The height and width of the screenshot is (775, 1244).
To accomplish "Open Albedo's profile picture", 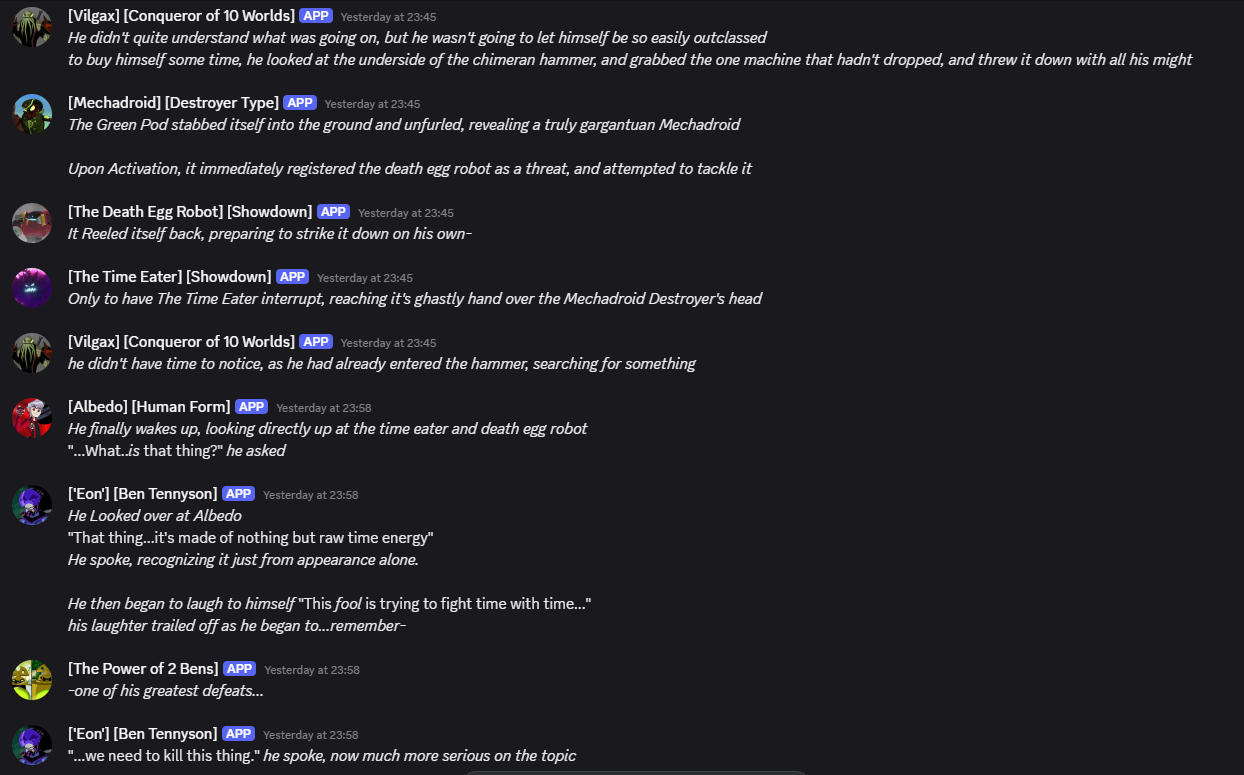I will click(x=32, y=418).
